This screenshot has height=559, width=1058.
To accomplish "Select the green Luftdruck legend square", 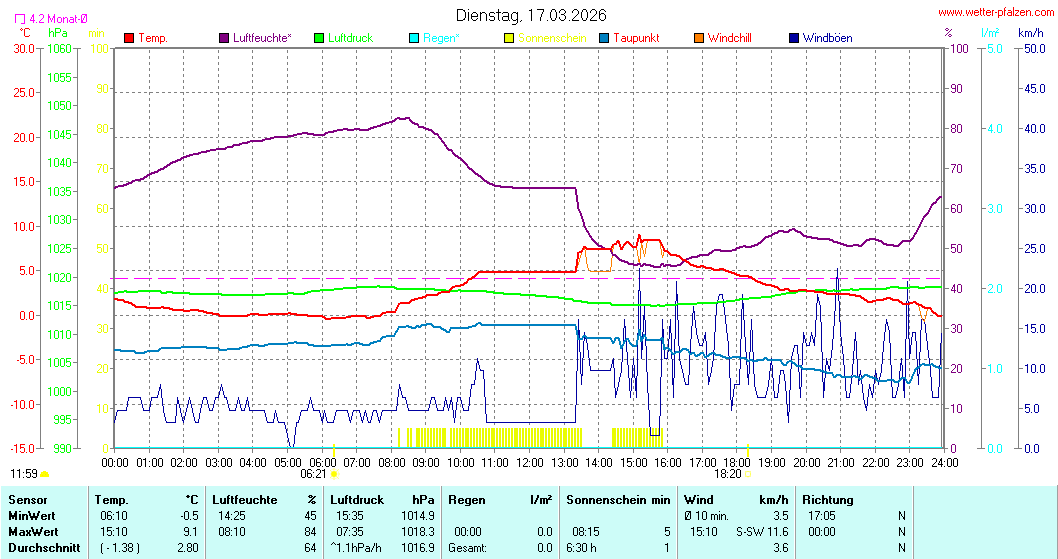I will pos(319,38).
